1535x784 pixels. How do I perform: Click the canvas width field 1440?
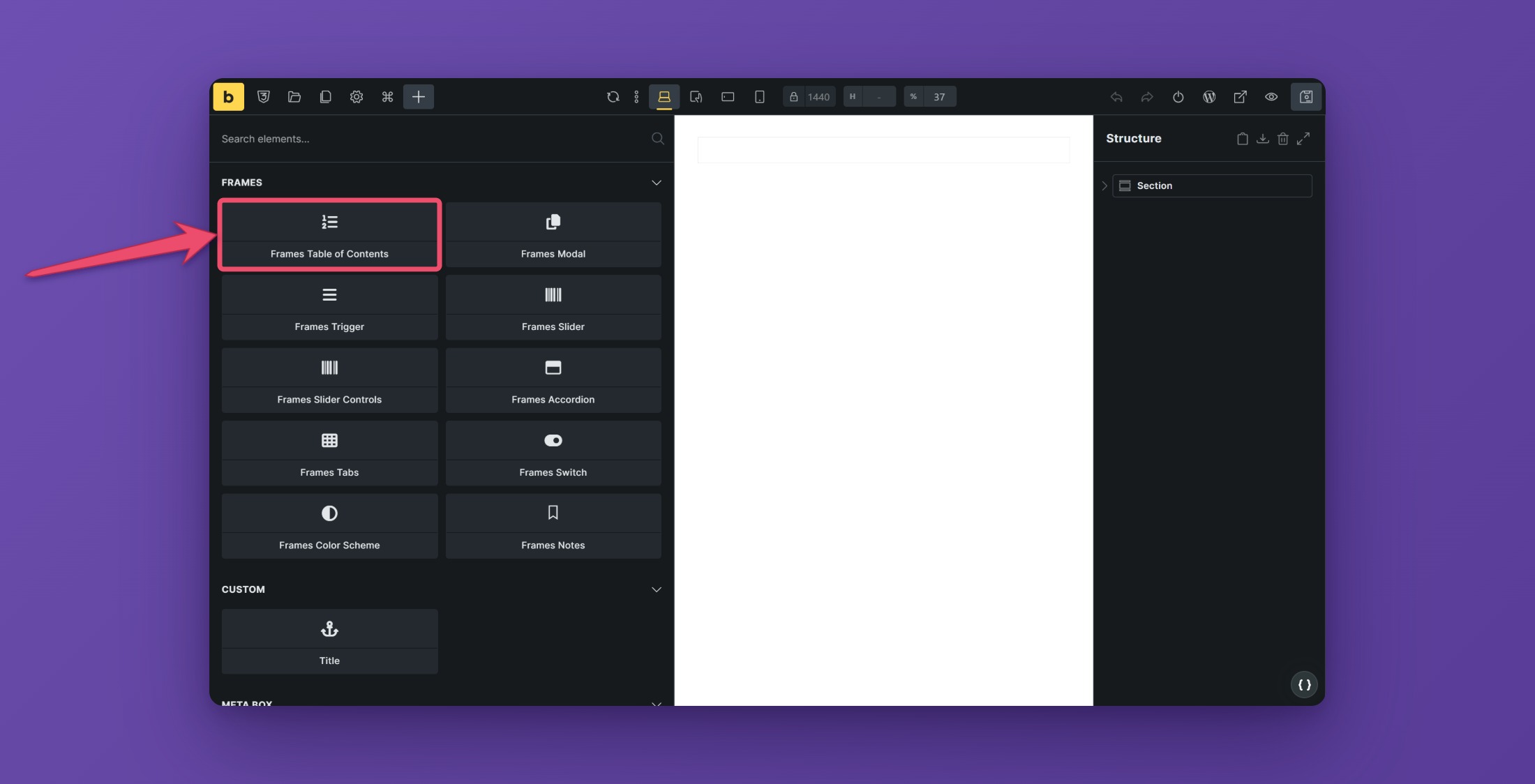click(x=809, y=97)
